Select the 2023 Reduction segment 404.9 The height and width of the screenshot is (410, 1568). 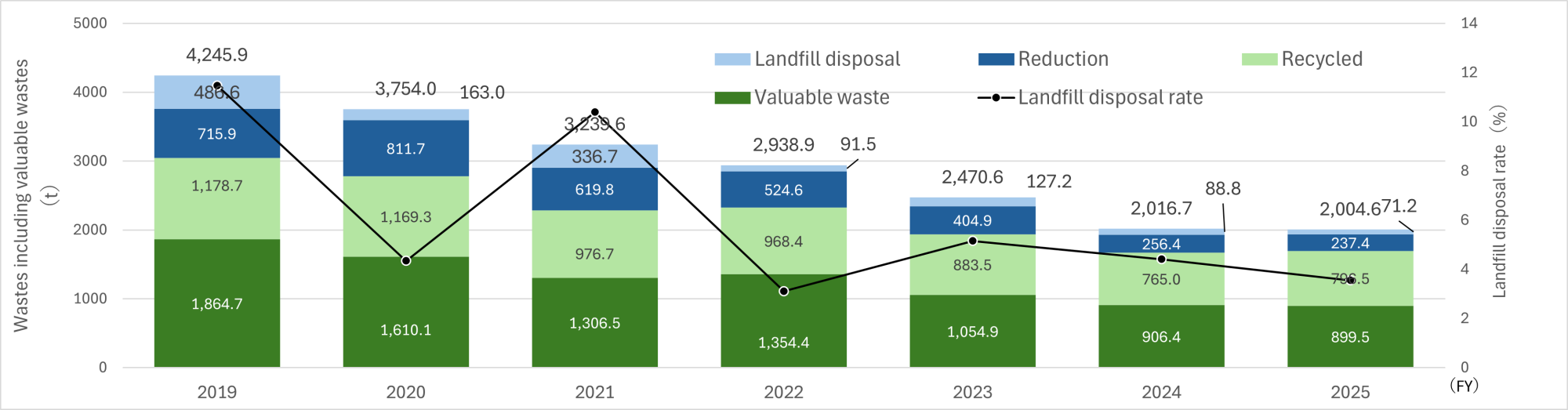pos(972,221)
